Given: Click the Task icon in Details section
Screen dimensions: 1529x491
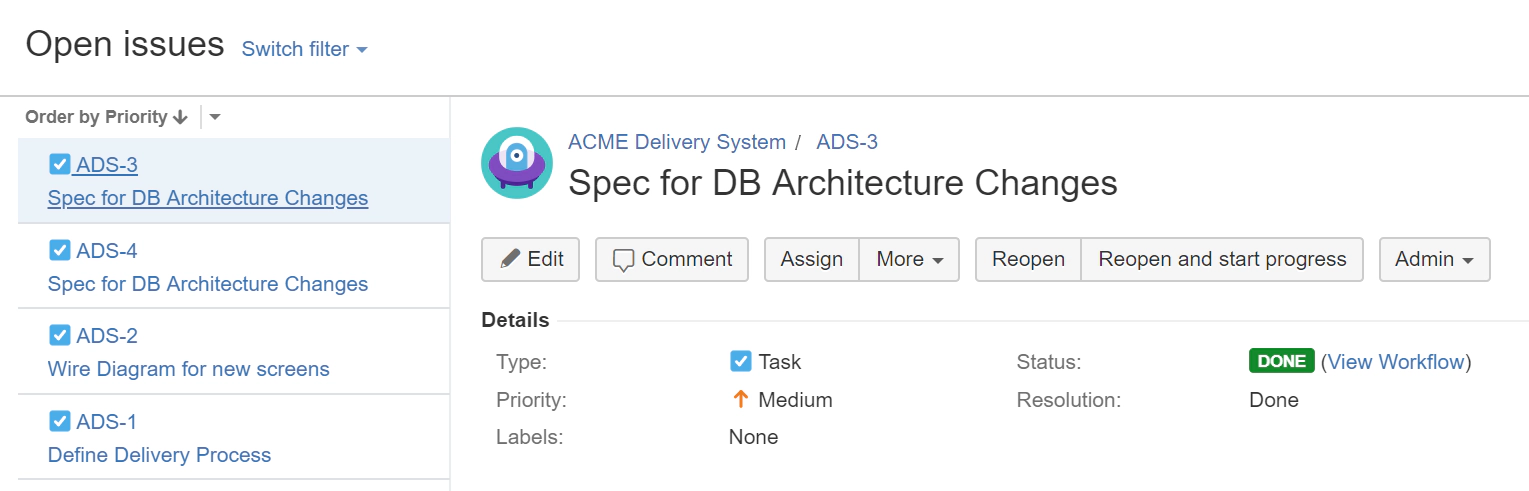Looking at the screenshot, I should click(x=741, y=362).
